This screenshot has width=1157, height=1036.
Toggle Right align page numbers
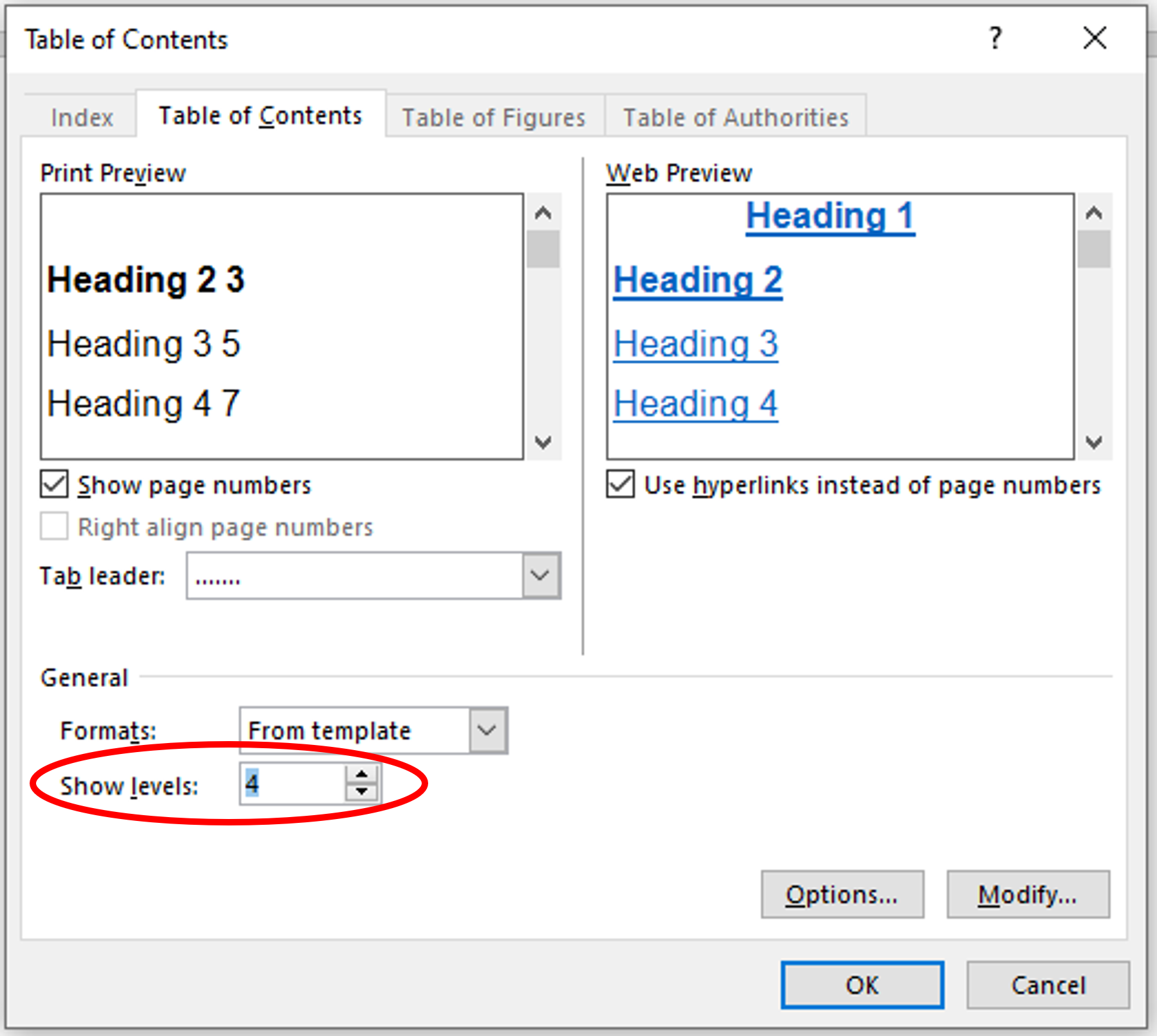(x=54, y=526)
